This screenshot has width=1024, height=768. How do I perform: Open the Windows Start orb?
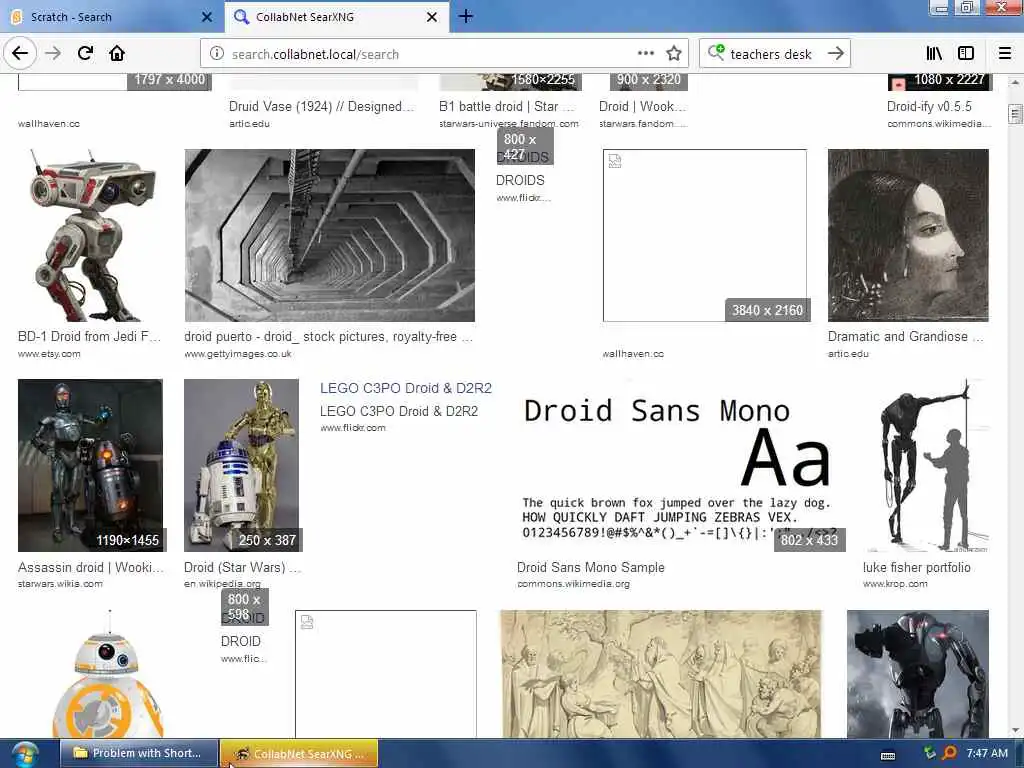(24, 754)
